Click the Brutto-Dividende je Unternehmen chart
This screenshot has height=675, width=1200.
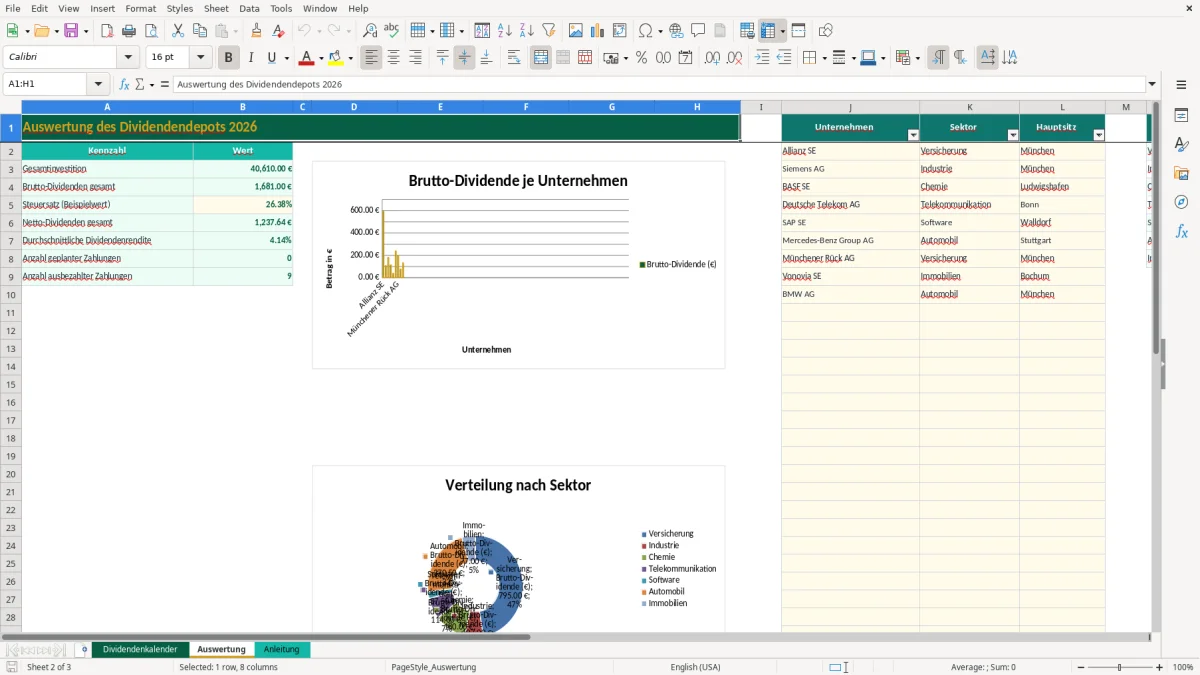(x=518, y=265)
